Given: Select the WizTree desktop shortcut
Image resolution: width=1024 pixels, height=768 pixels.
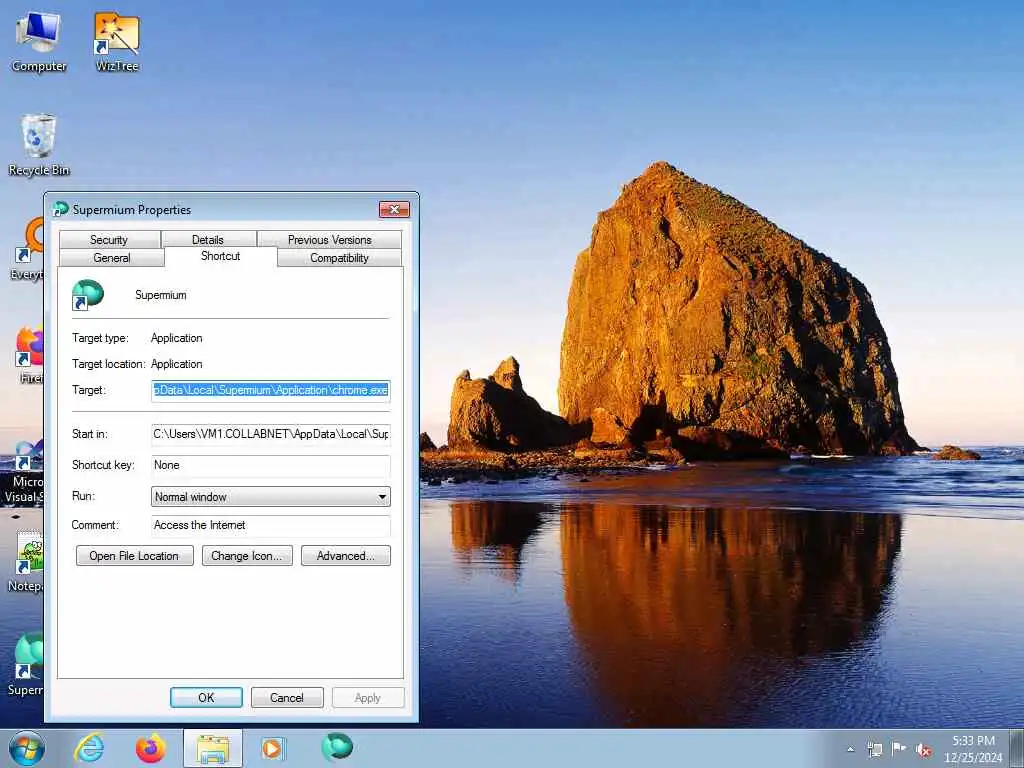Looking at the screenshot, I should pyautogui.click(x=117, y=42).
